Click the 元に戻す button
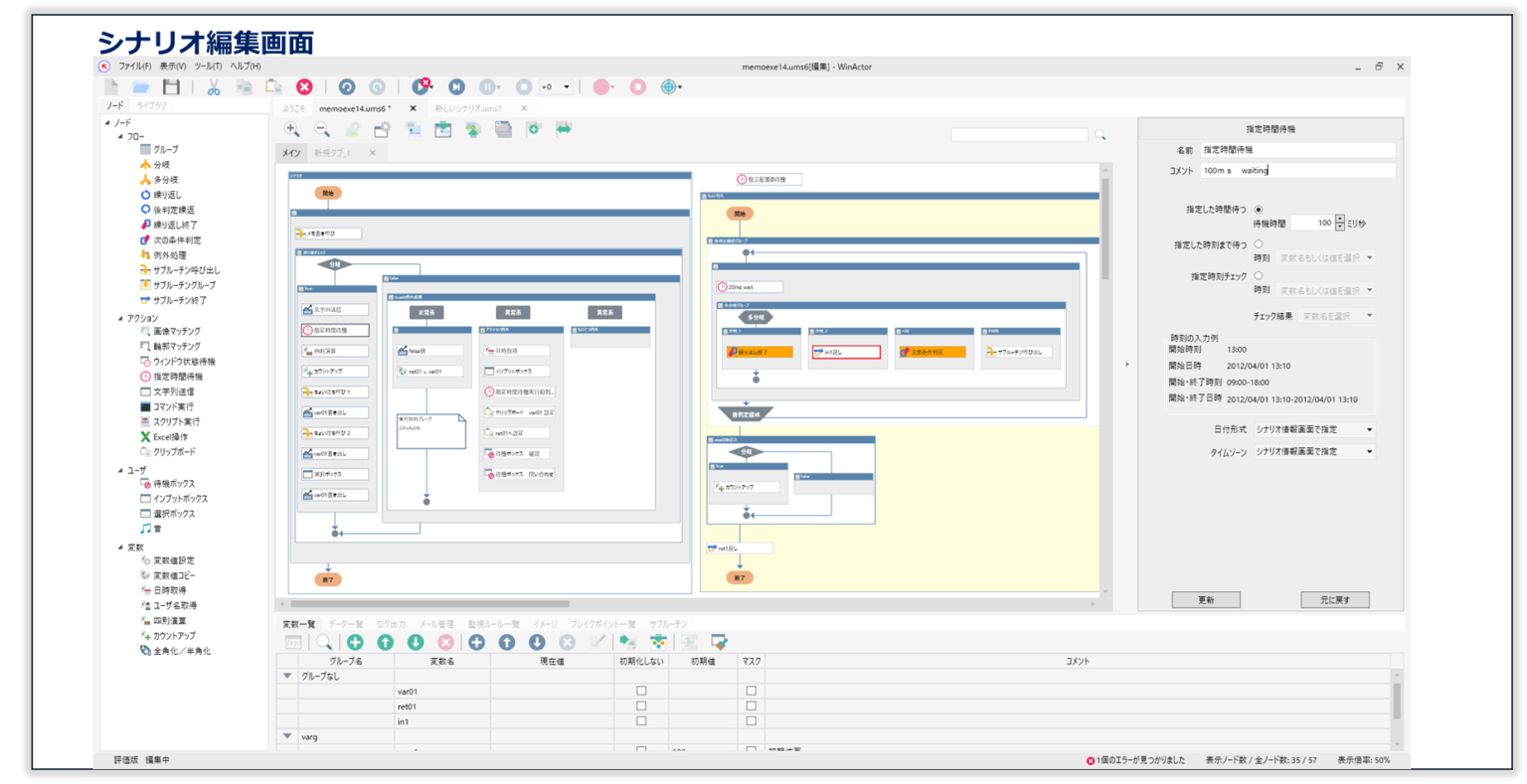 point(1333,599)
